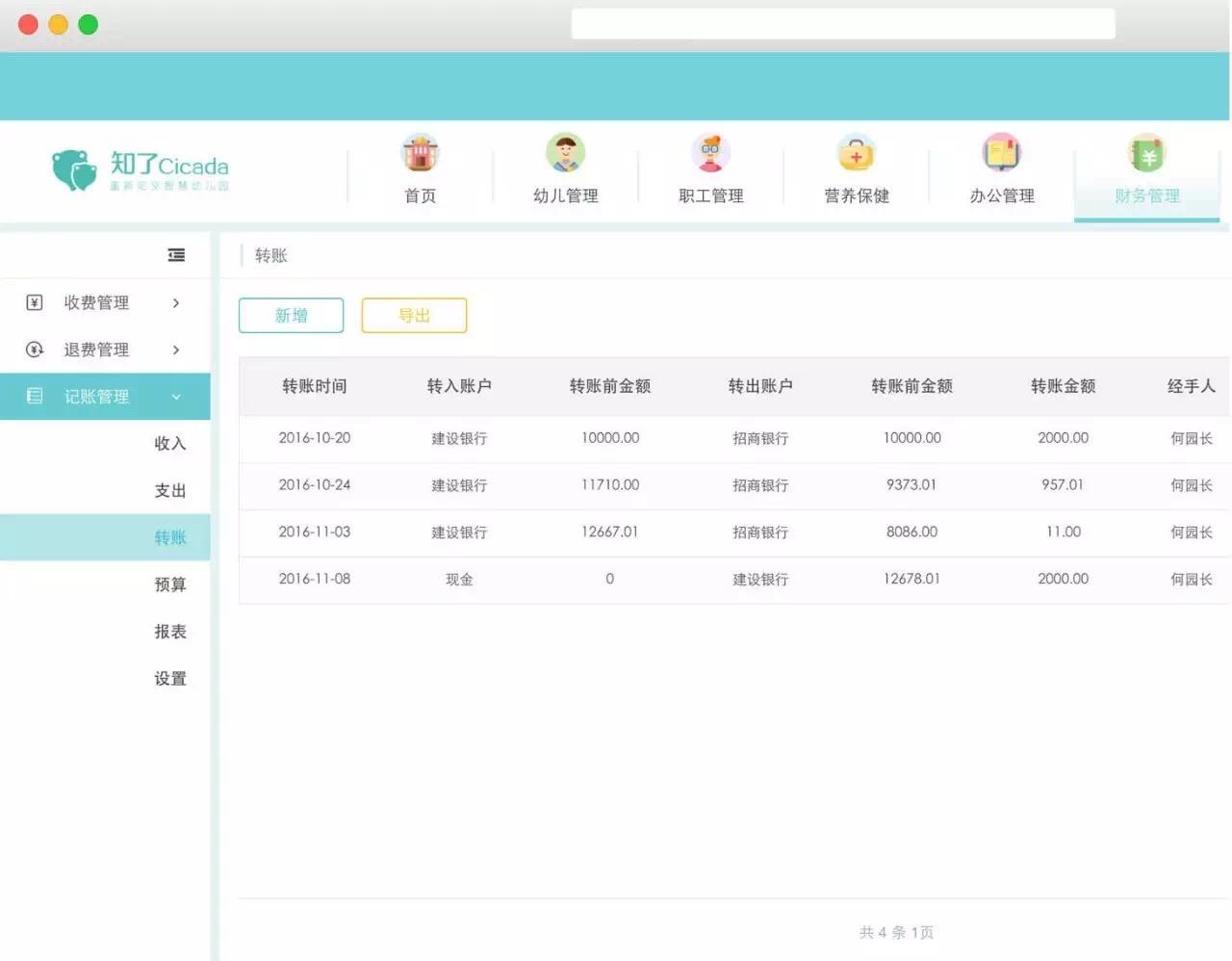Screen dimensions: 1232x961
Task: Select the date 2016-10-20 cell
Action: pyautogui.click(x=315, y=438)
